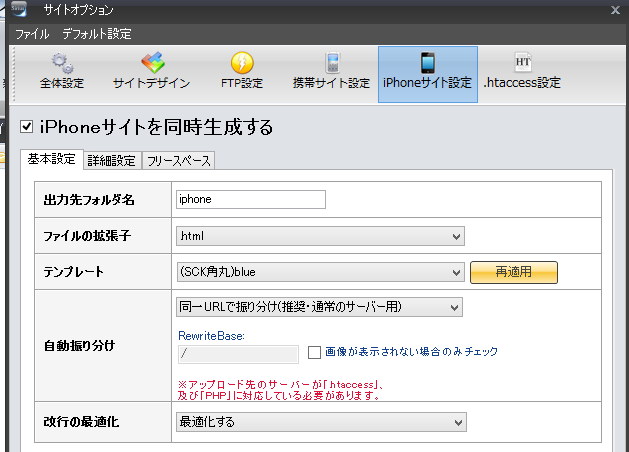
Task: Click the red .htaccess PHP warning note
Action: pyautogui.click(x=281, y=390)
